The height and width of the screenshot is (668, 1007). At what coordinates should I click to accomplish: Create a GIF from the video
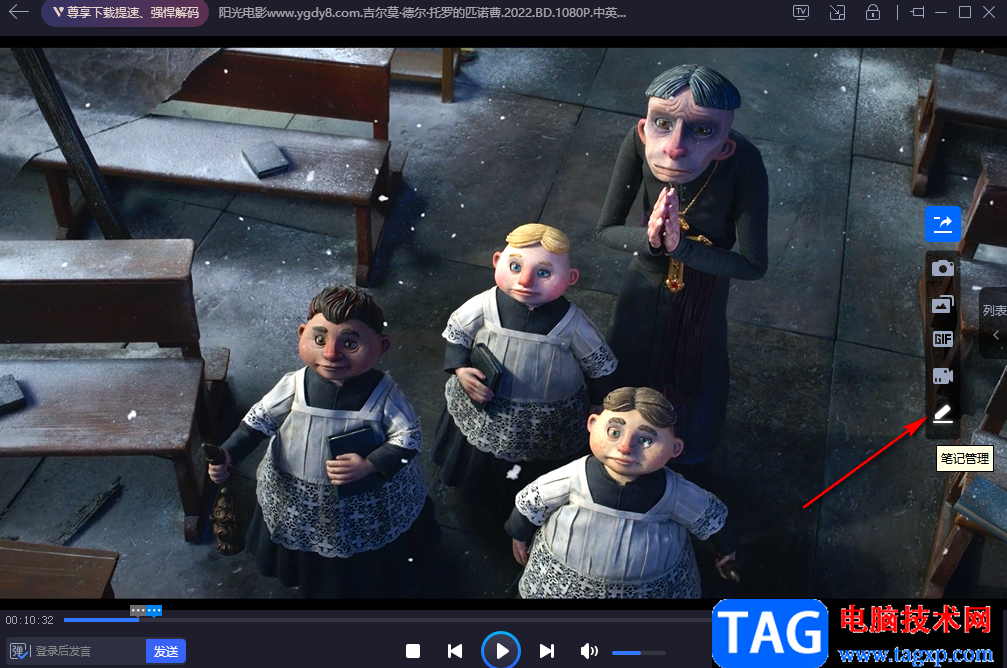click(942, 339)
